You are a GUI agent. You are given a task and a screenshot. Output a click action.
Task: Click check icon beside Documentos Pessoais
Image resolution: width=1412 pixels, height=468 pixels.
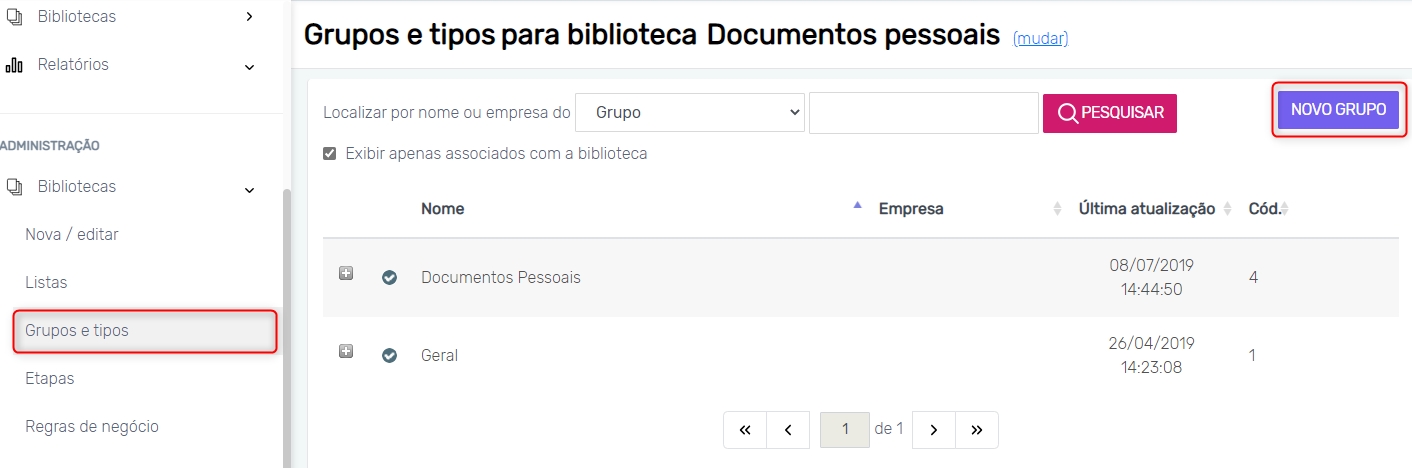pyautogui.click(x=390, y=278)
